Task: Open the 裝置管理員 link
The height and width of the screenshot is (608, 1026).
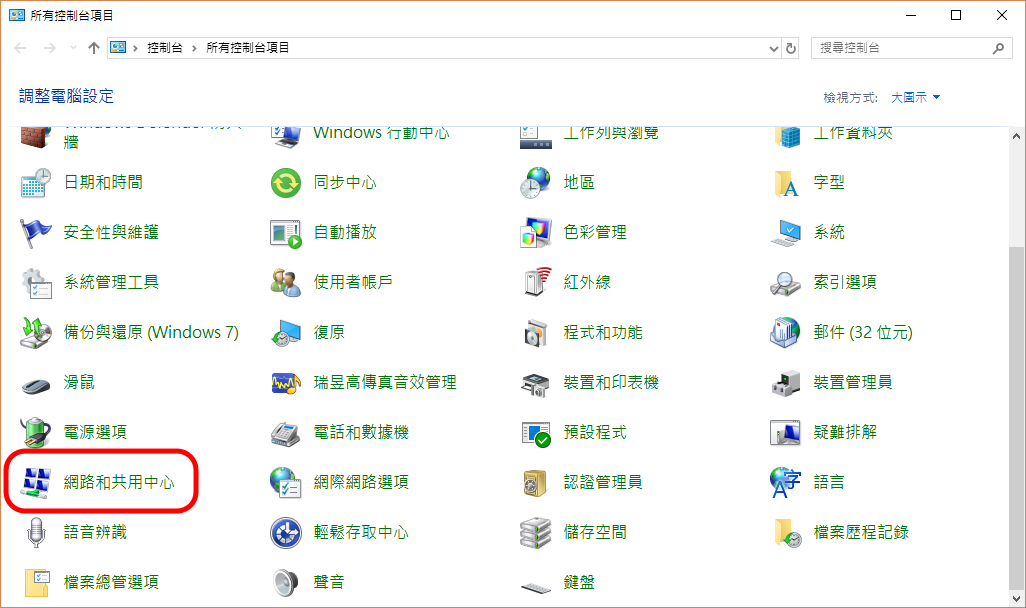Action: click(852, 382)
